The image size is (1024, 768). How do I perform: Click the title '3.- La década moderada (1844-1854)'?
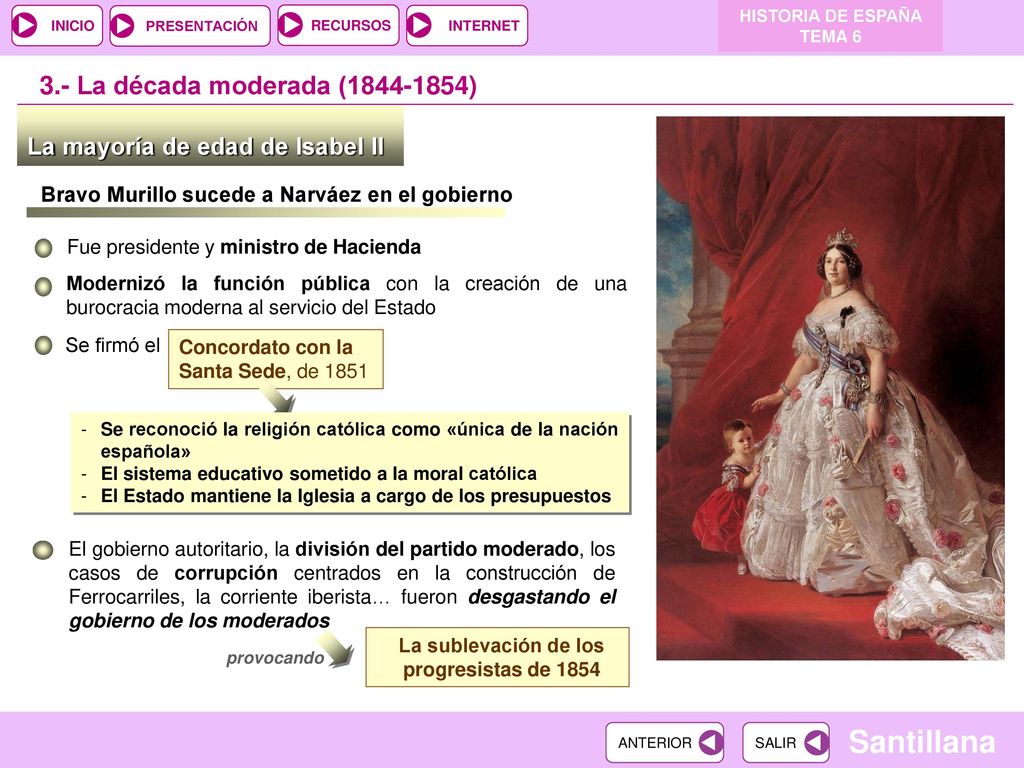(x=258, y=86)
